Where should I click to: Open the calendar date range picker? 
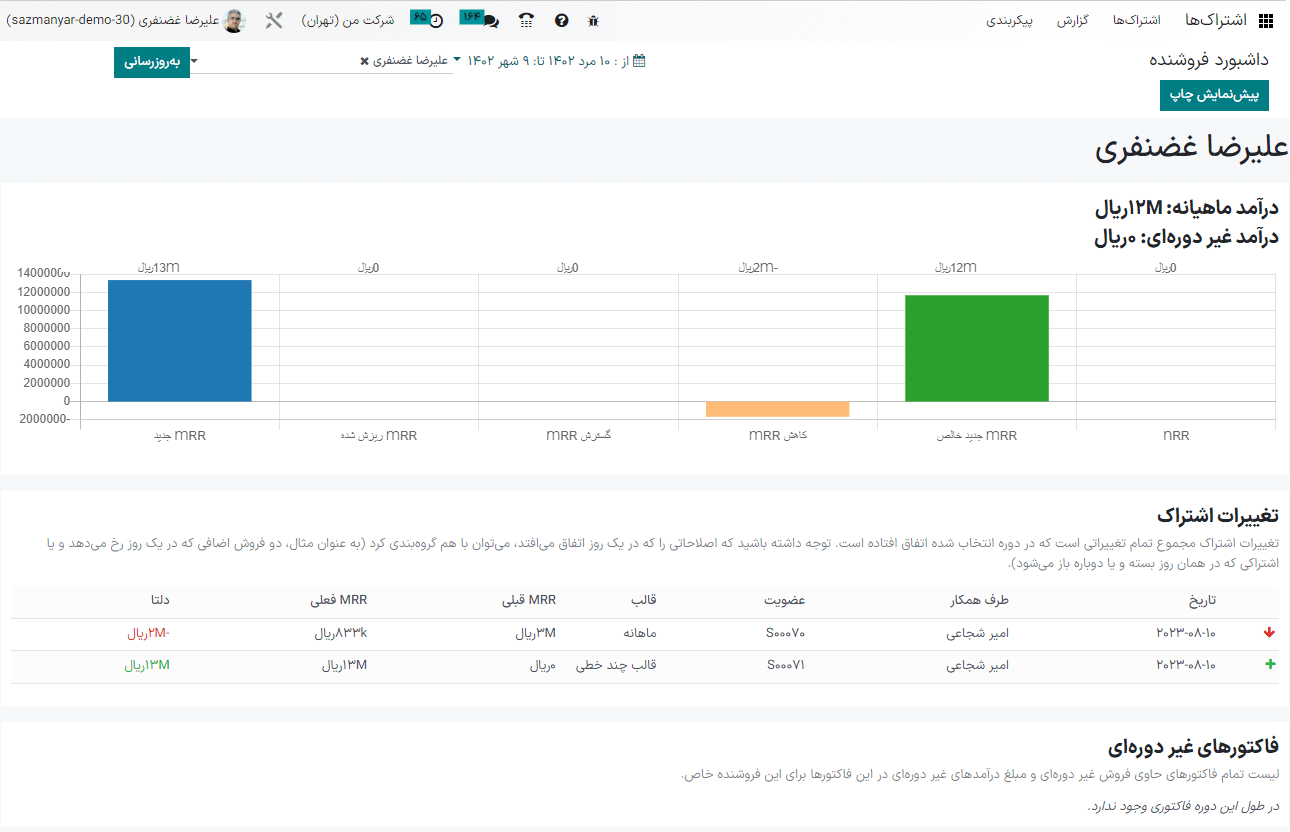639,60
